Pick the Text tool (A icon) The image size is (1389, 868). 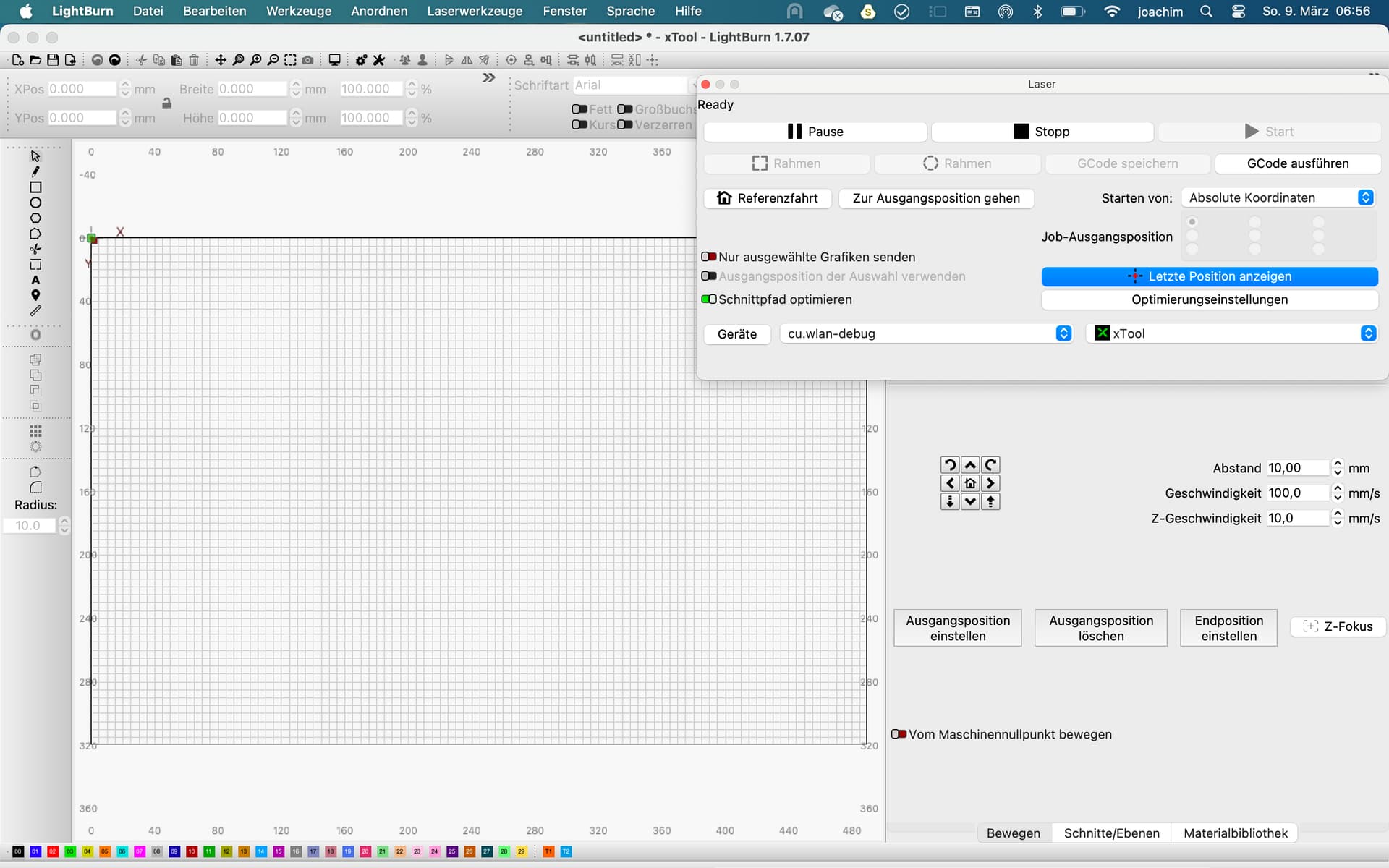(x=35, y=280)
